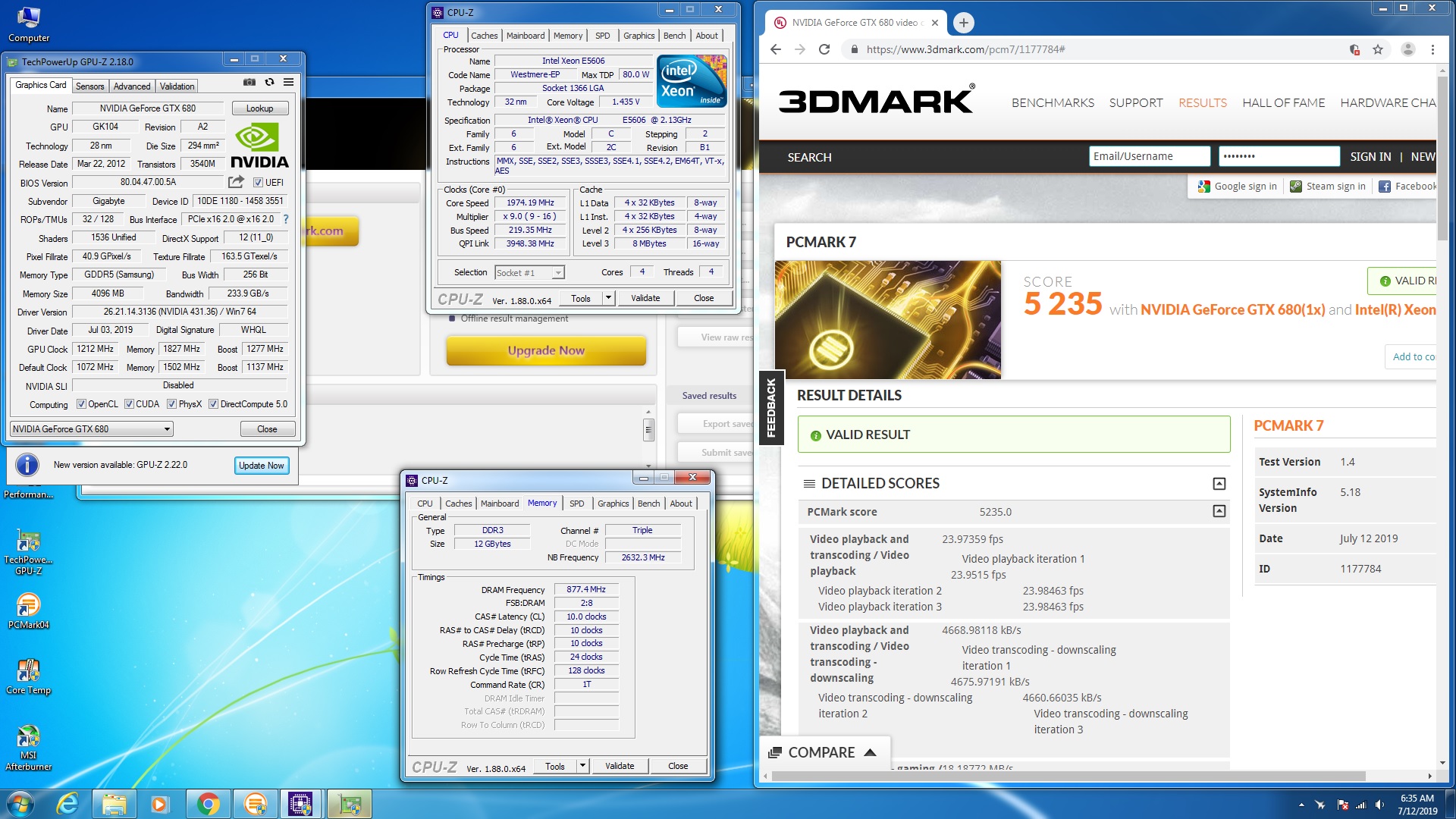Click the Chrome vertical scrollbar thumb
The width and height of the screenshot is (1456, 819).
[1442, 158]
